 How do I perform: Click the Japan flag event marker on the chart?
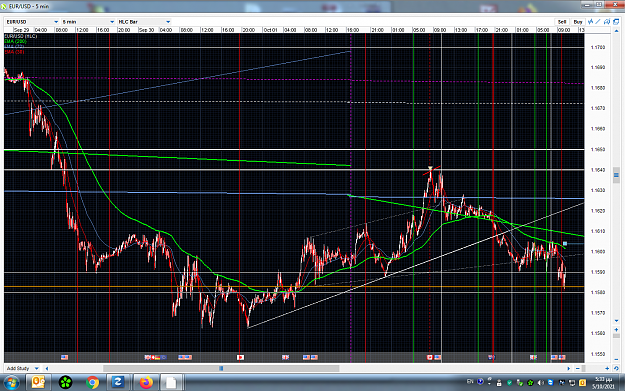(x=240, y=358)
